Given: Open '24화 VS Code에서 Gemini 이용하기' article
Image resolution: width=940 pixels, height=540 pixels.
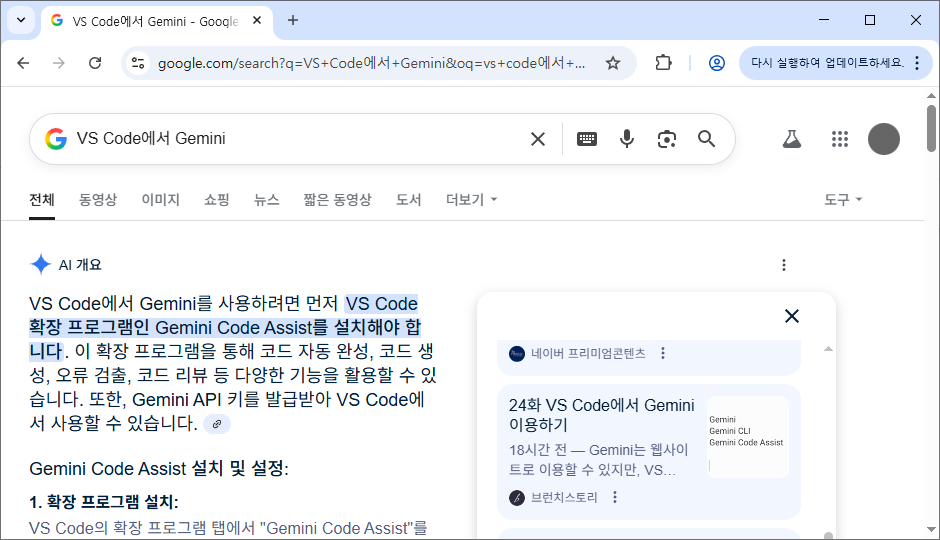Looking at the screenshot, I should [x=601, y=415].
